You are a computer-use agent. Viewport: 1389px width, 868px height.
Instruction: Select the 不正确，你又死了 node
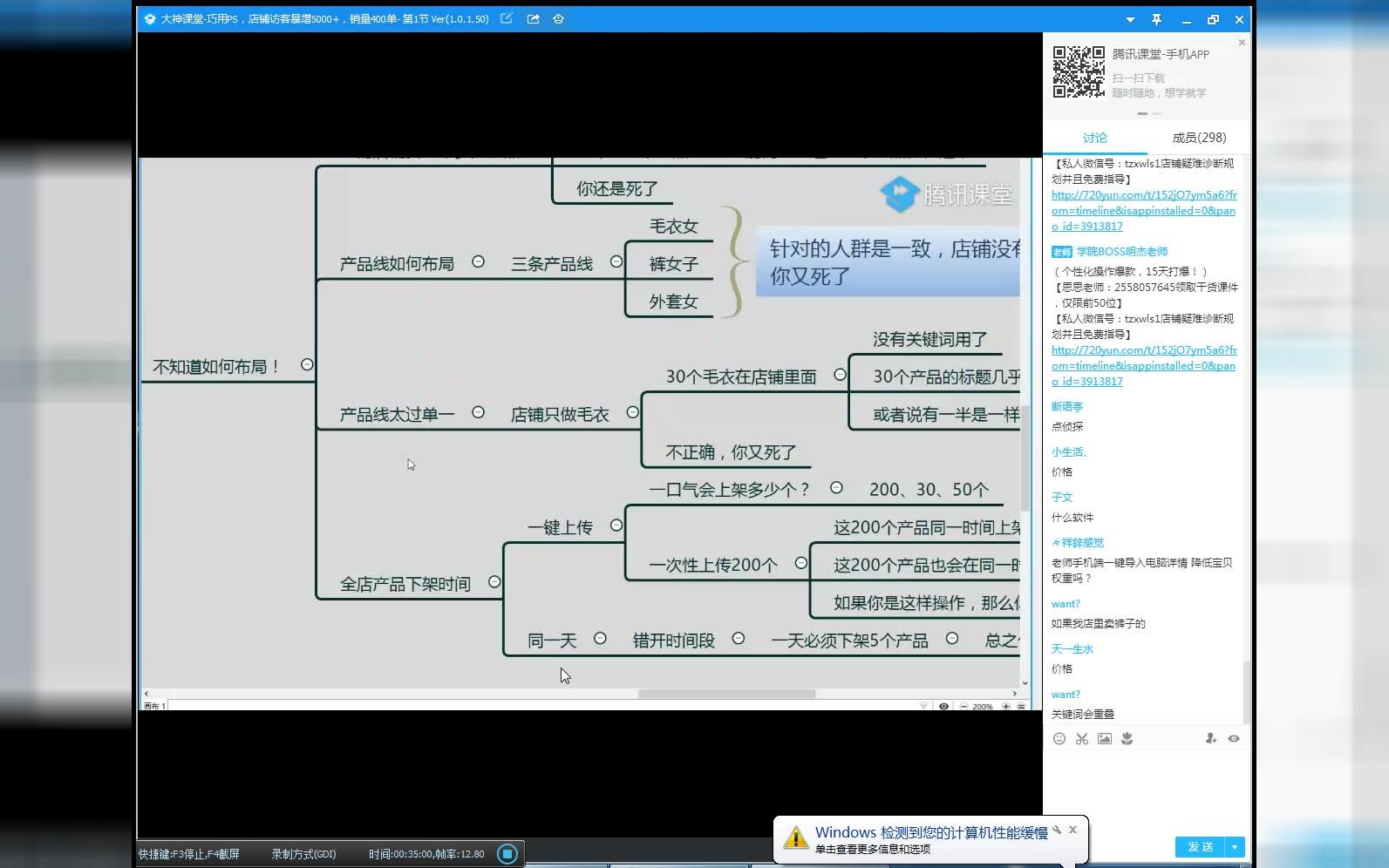[731, 452]
